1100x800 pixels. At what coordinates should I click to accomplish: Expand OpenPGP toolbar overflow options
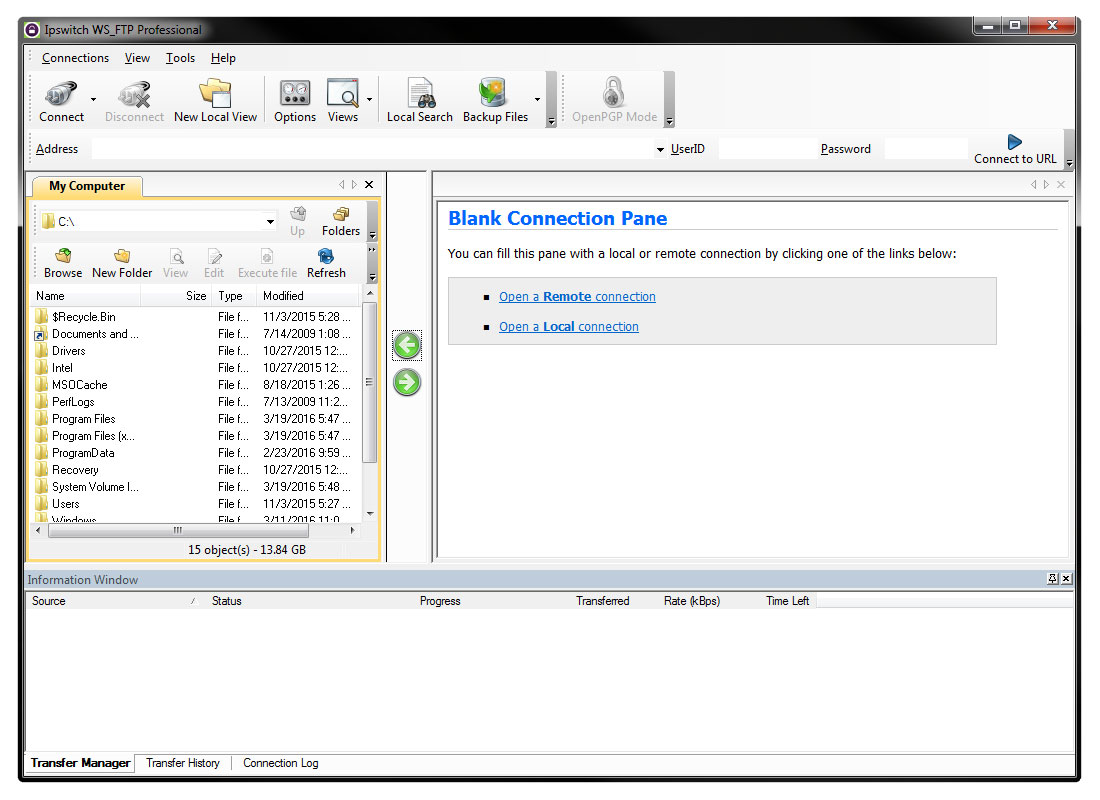click(x=669, y=121)
